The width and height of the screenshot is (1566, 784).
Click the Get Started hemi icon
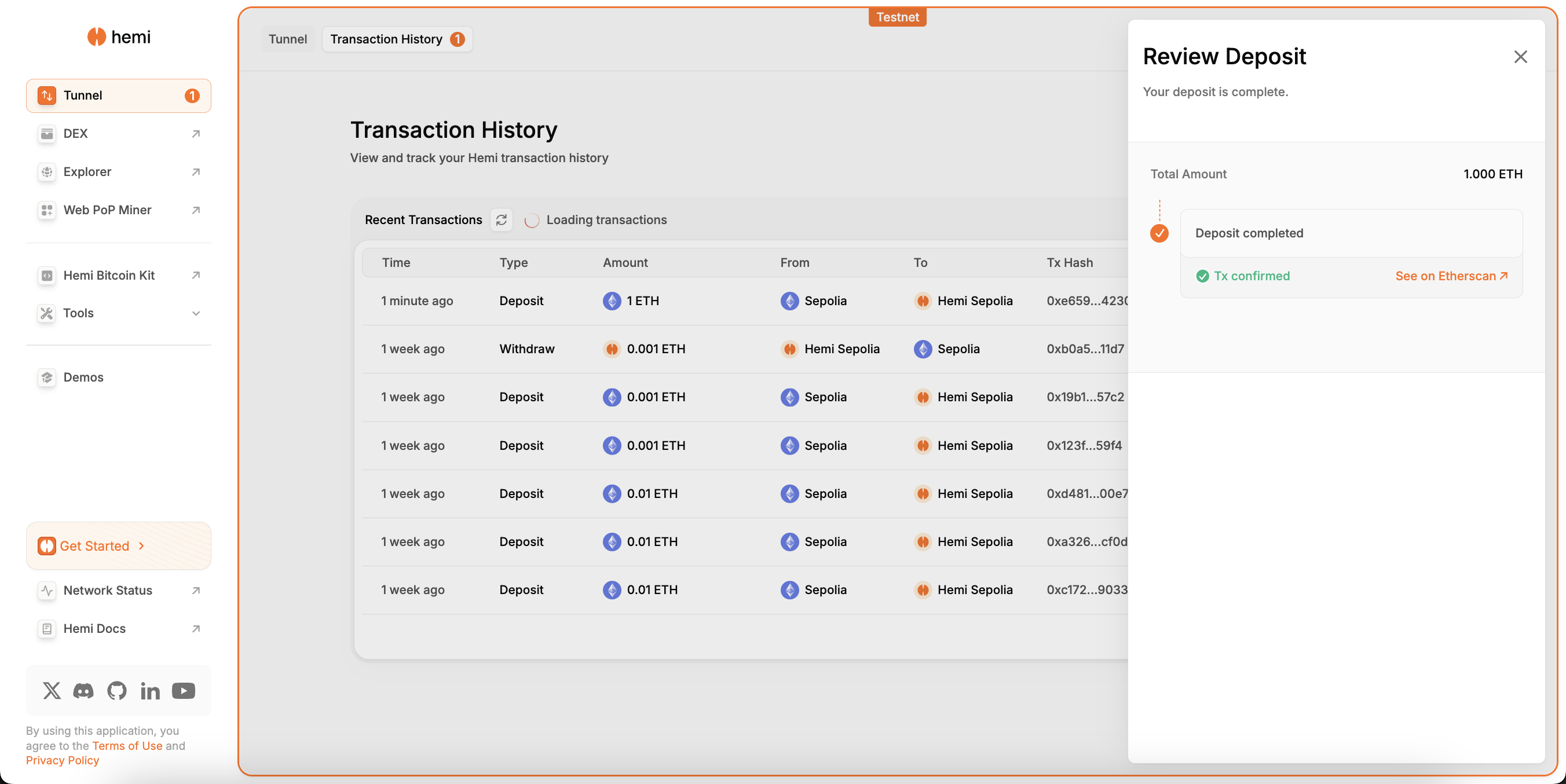point(47,546)
